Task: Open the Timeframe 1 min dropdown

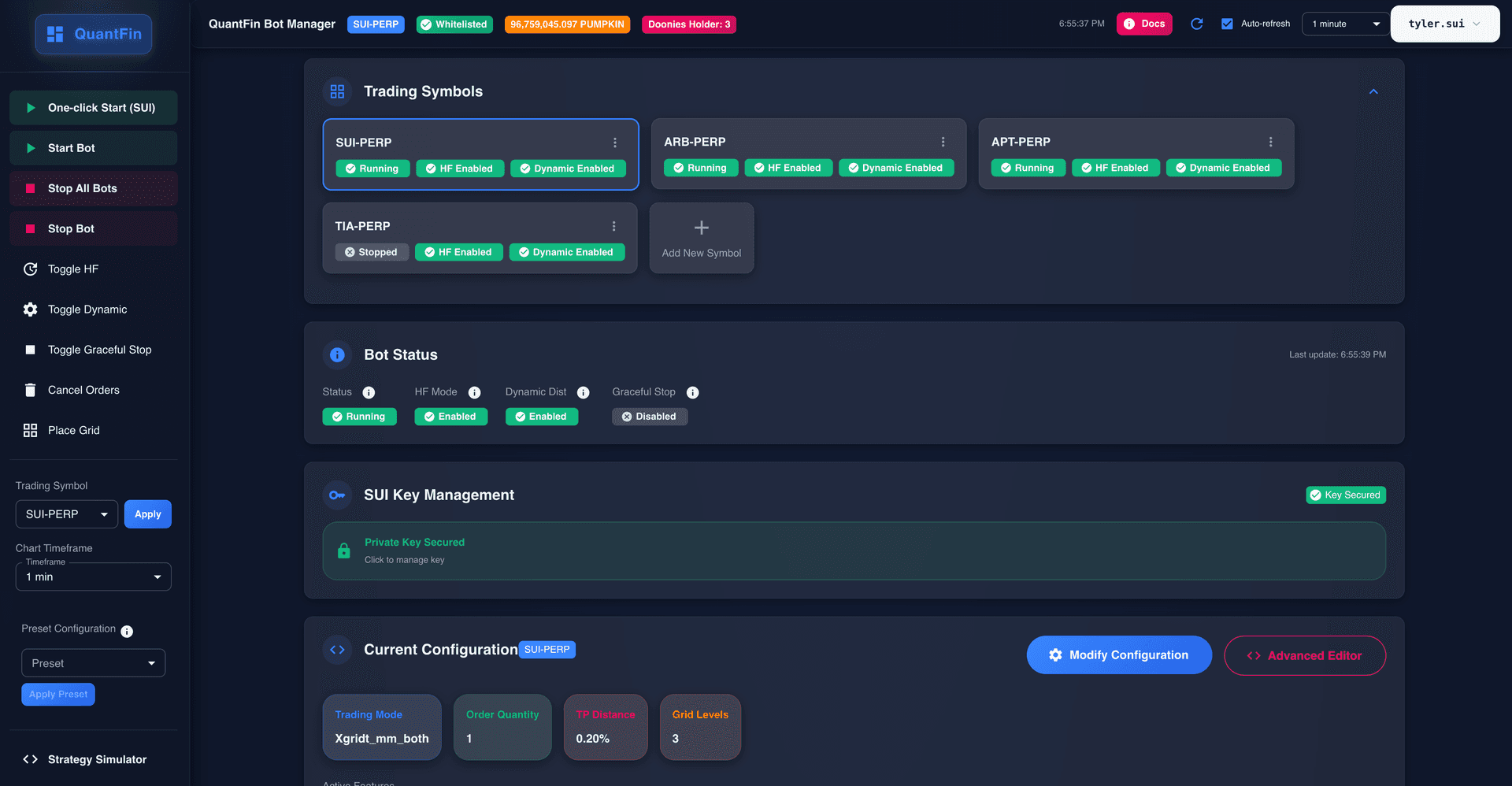Action: pyautogui.click(x=94, y=577)
